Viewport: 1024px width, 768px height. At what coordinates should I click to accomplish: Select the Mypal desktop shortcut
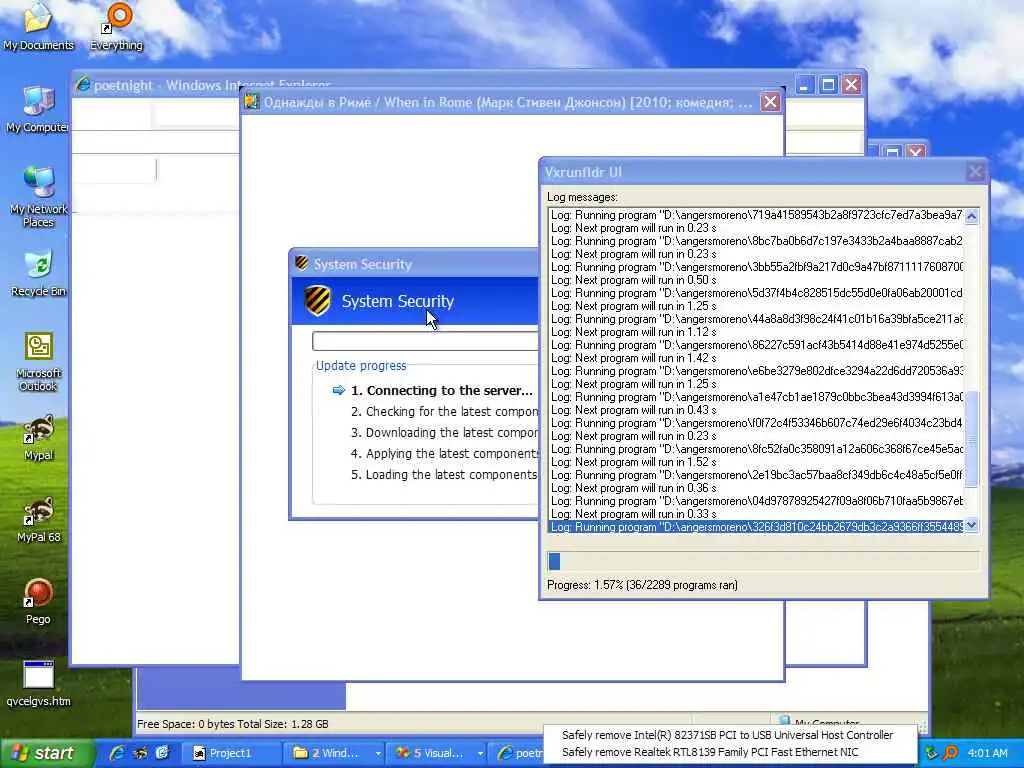[x=38, y=438]
